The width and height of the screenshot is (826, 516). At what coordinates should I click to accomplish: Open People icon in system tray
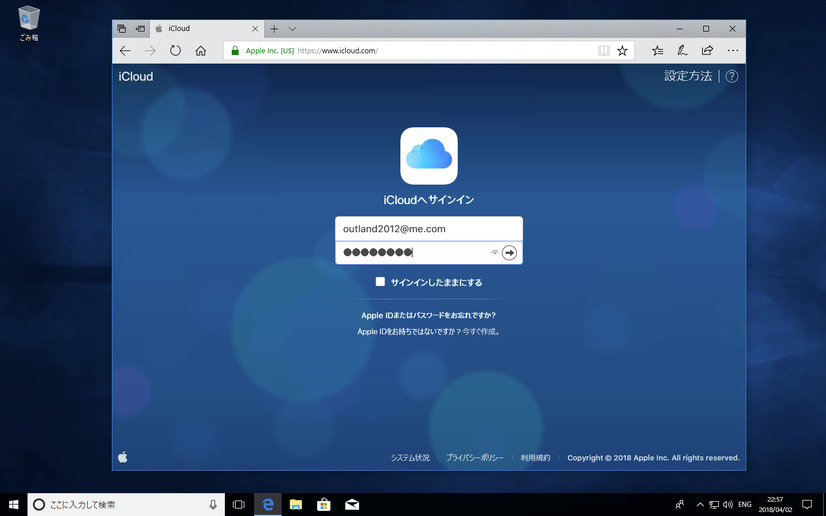coord(680,504)
